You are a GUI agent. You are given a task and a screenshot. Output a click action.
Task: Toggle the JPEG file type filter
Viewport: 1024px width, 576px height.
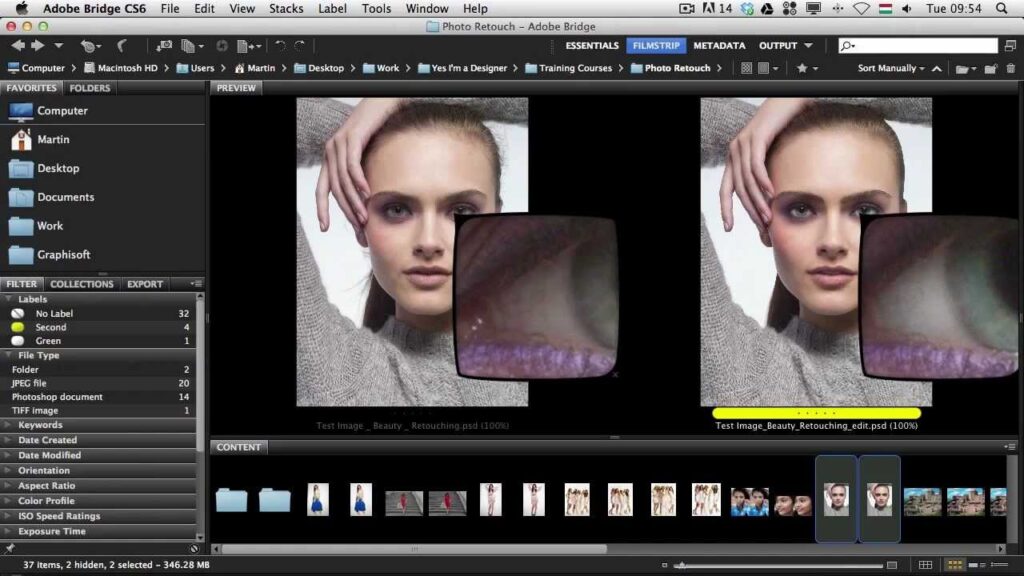29,383
